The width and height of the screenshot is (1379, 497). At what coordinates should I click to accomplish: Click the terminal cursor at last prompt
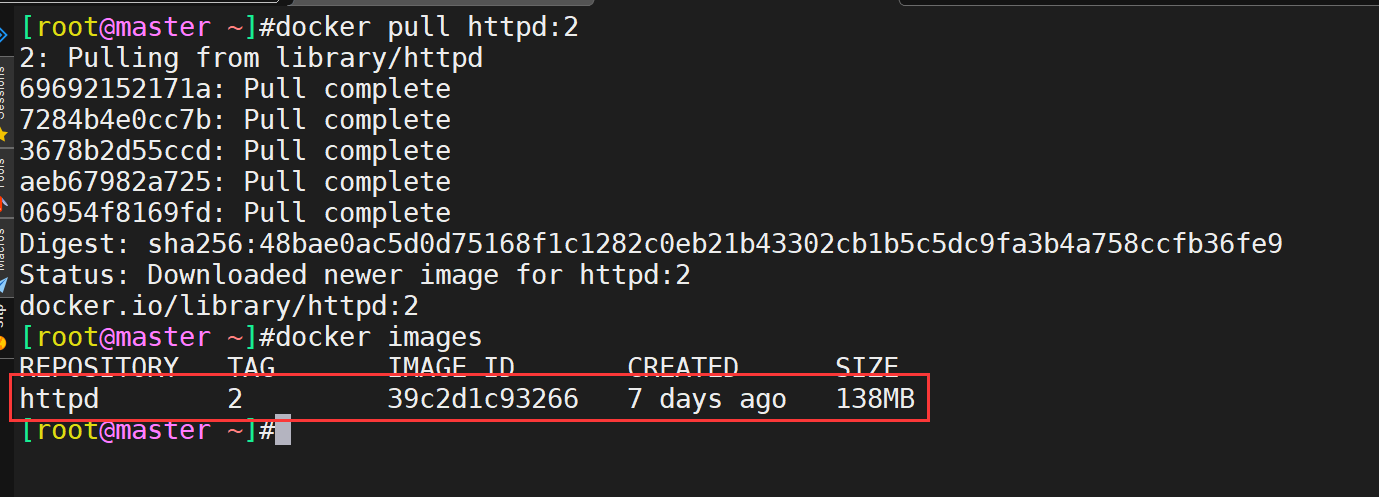pyautogui.click(x=283, y=431)
